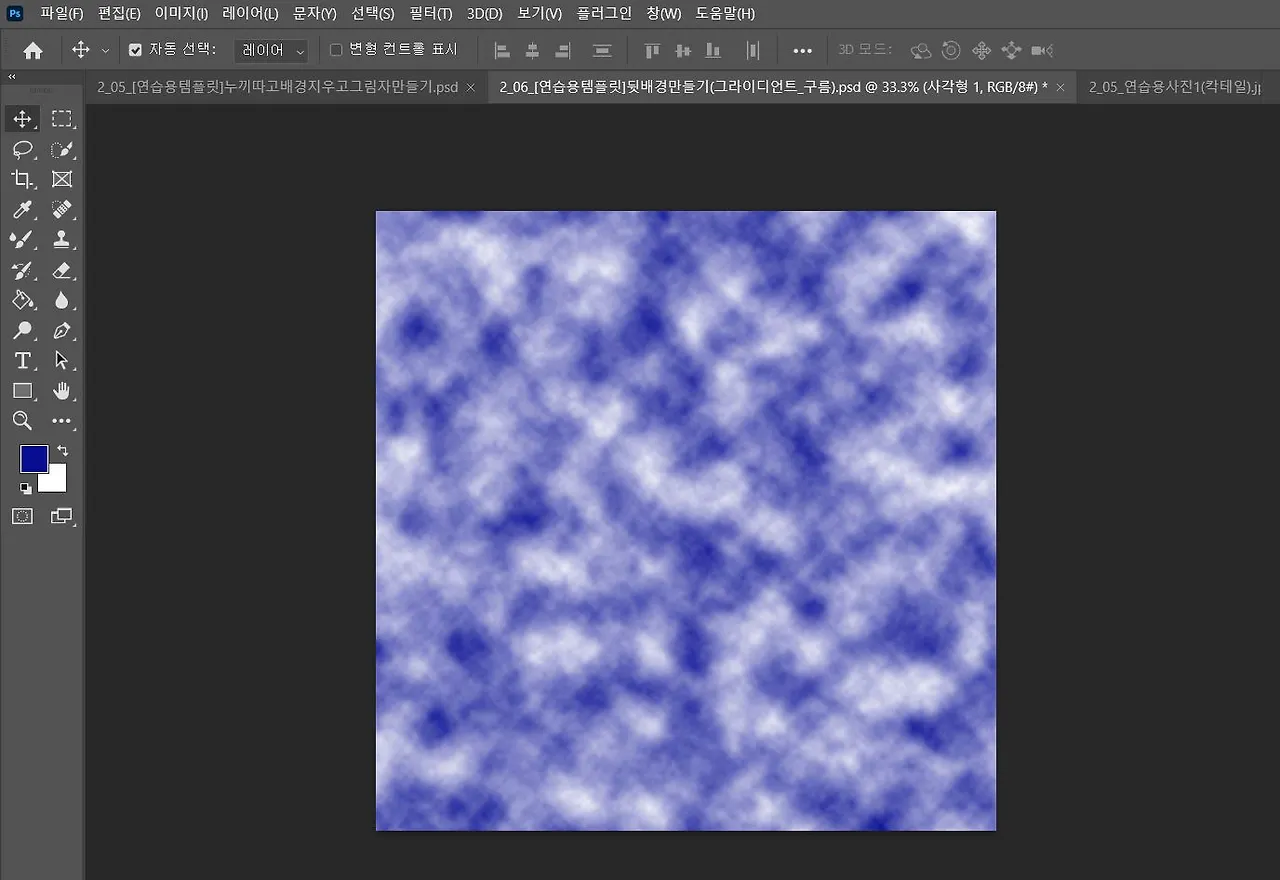The height and width of the screenshot is (880, 1280).
Task: Open the foreground color picker (dark blue)
Action: point(33,459)
